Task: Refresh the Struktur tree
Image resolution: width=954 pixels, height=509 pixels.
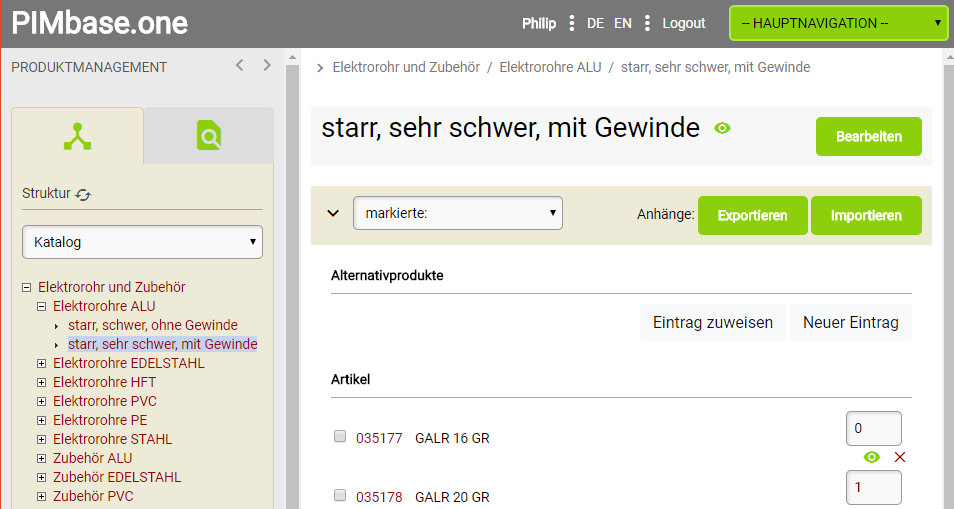Action: coord(84,195)
